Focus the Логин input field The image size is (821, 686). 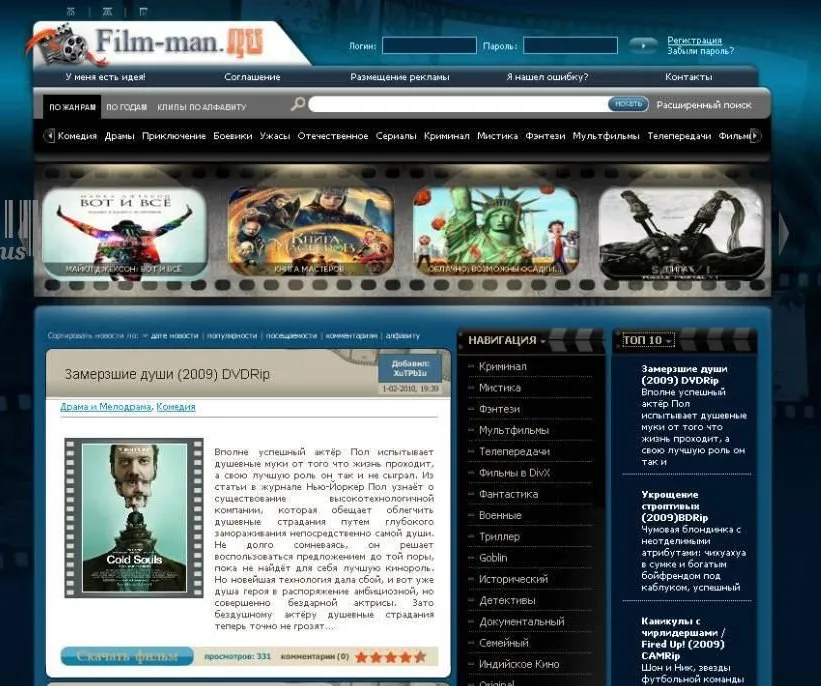(x=429, y=46)
